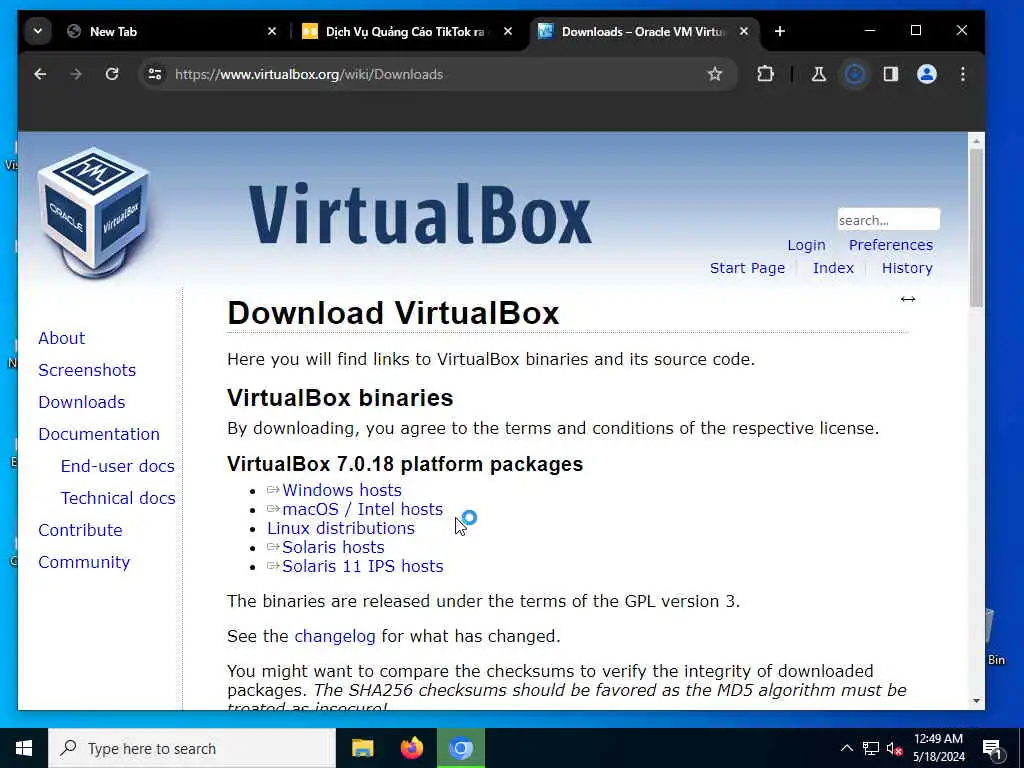Open the notification center icon
This screenshot has width=1024, height=768.
[992, 749]
